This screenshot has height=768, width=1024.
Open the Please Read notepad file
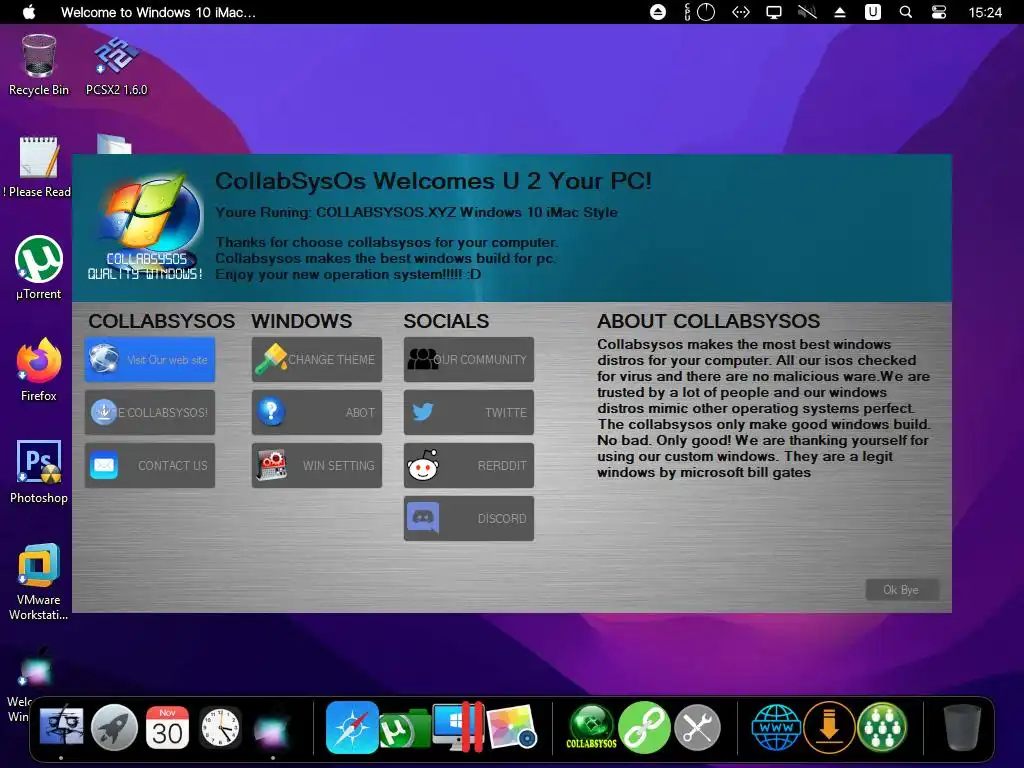click(x=39, y=167)
